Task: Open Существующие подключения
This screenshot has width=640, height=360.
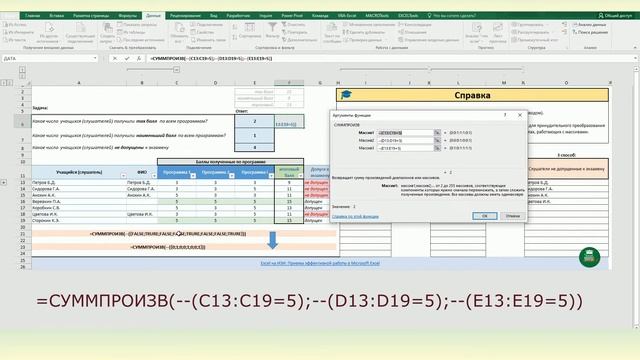Action: click(x=80, y=33)
